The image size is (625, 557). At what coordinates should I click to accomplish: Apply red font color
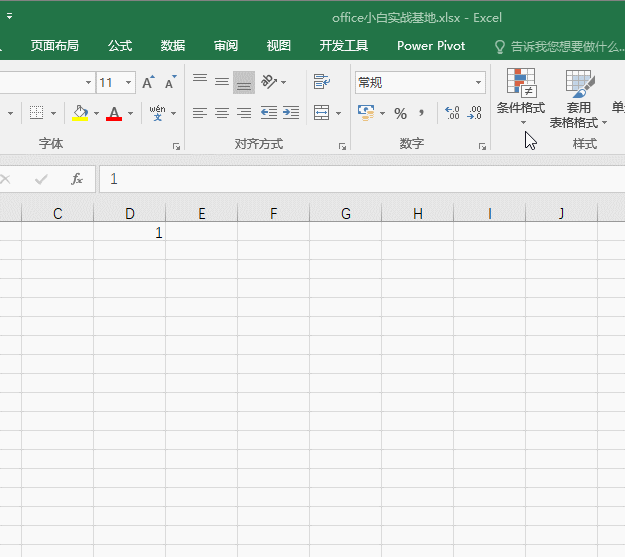pos(114,113)
